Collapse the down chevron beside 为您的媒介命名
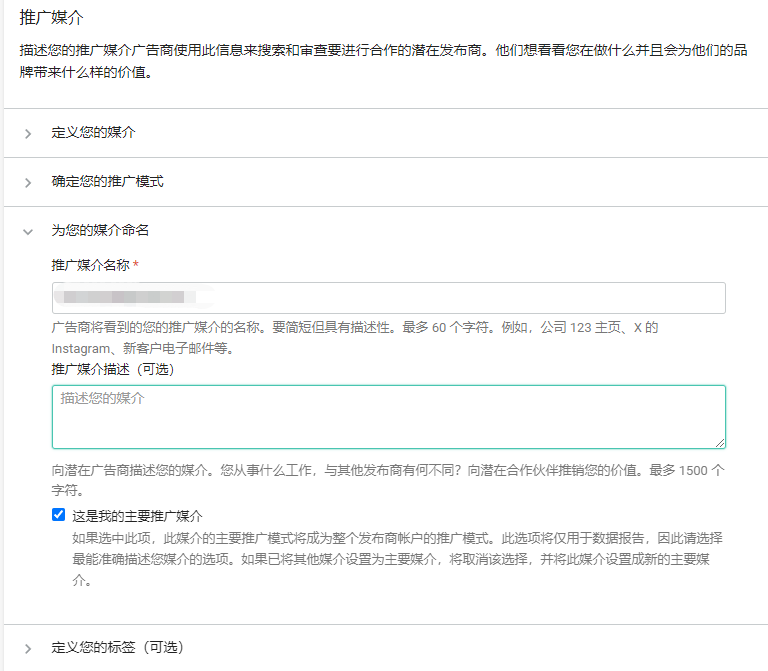Image resolution: width=768 pixels, height=671 pixels. tap(28, 231)
